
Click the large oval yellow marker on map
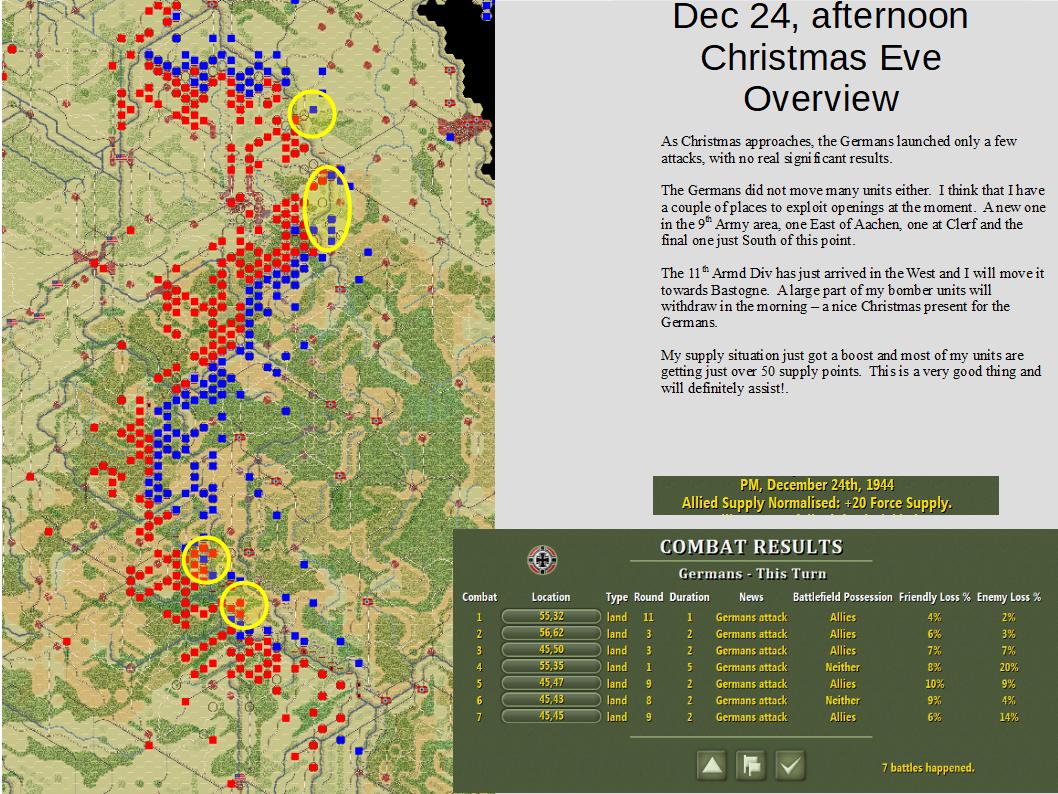327,209
